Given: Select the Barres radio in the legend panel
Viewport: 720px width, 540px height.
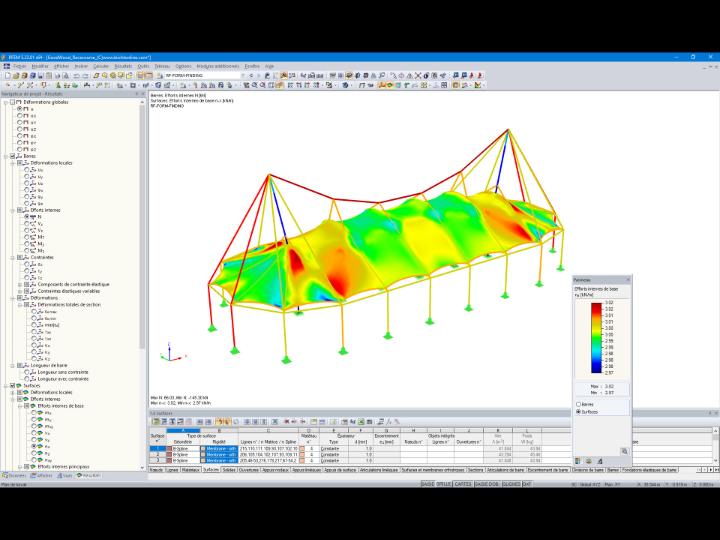Looking at the screenshot, I should coord(579,405).
